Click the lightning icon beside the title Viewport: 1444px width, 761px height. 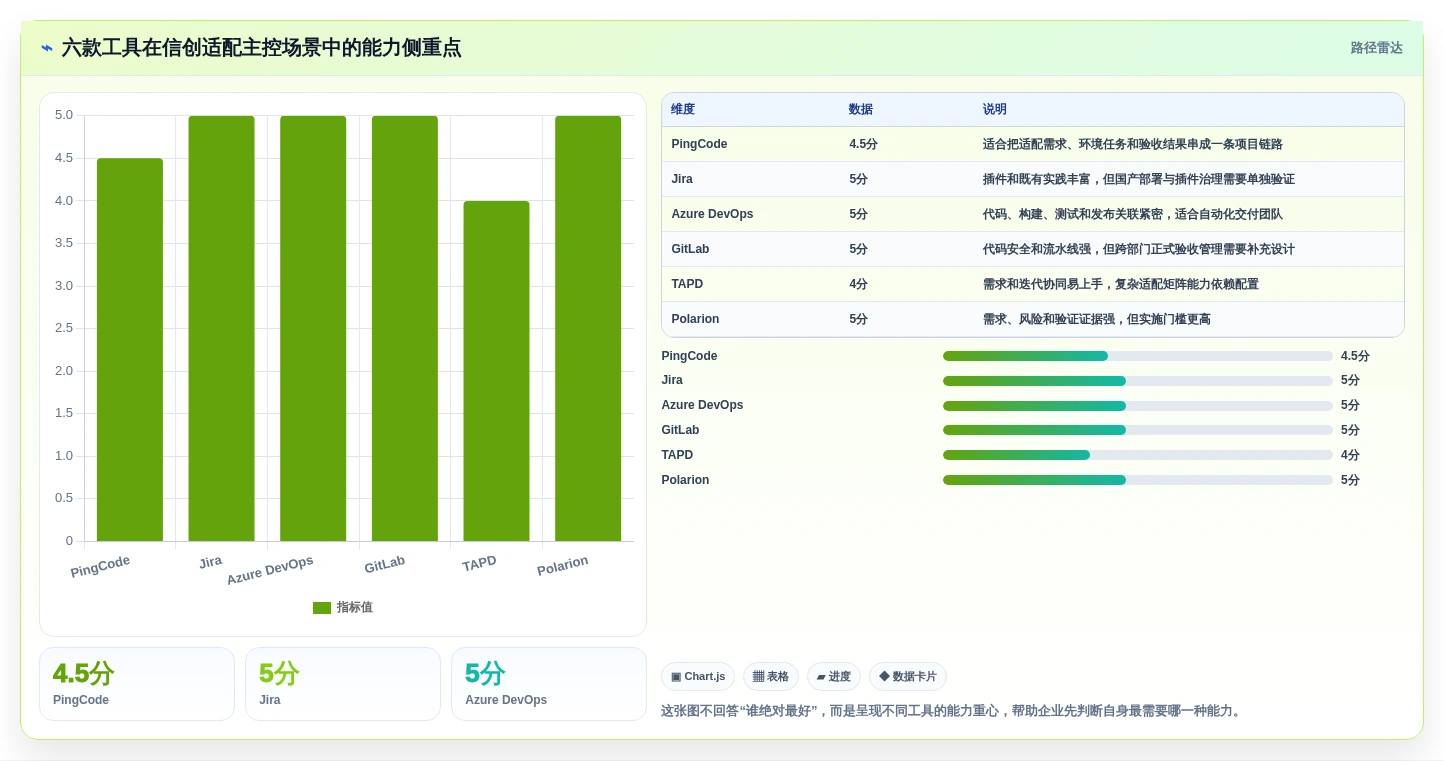(x=47, y=48)
